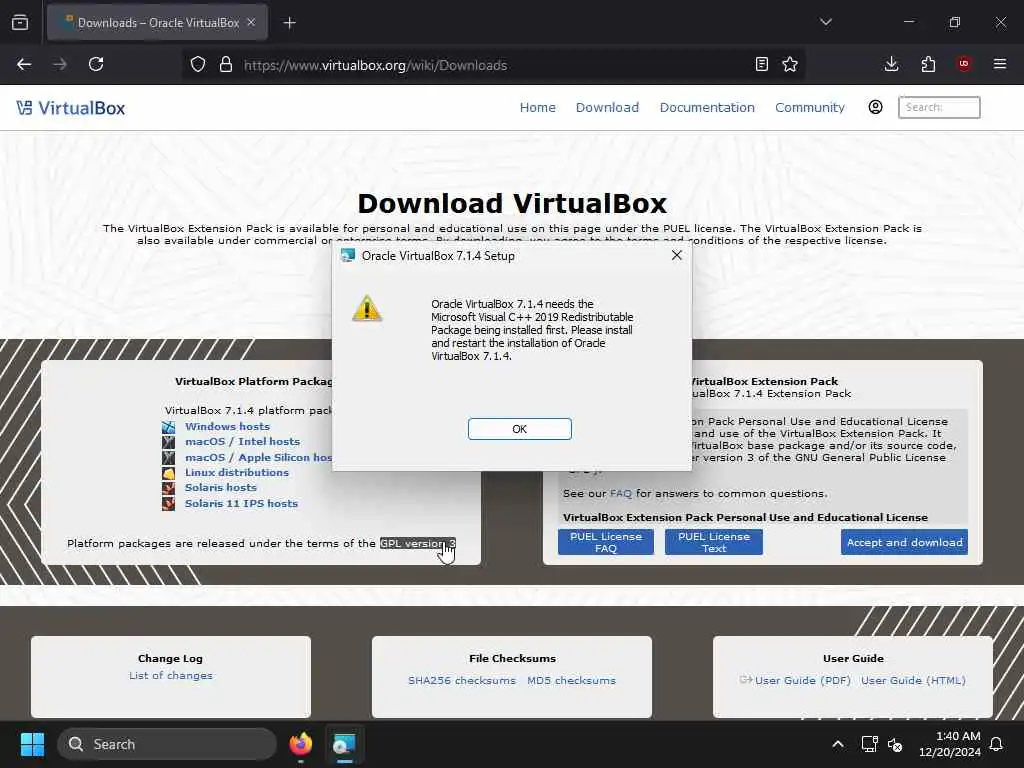
Task: Open the extensions puzzle icon
Action: click(928, 65)
